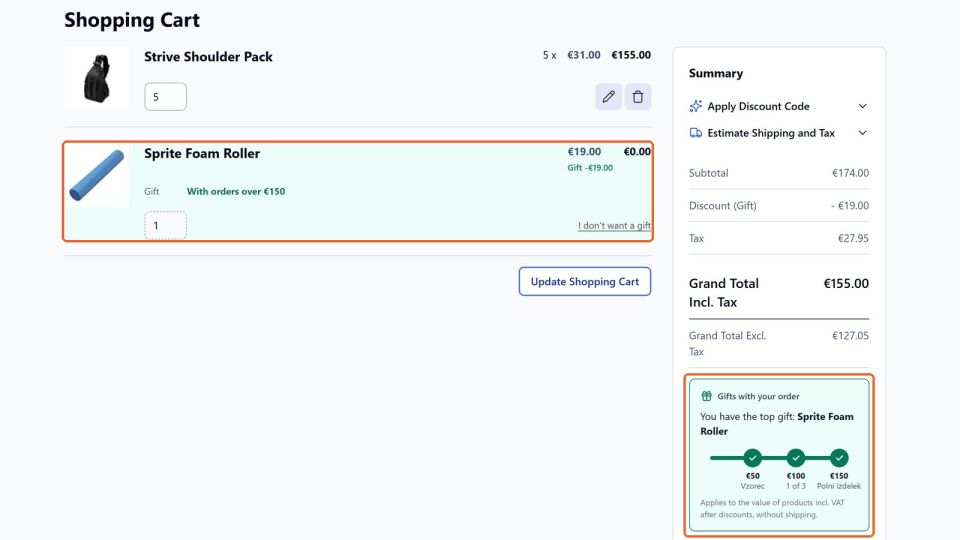
Task: Click "With orders over €150" gift text
Action: coord(236,192)
